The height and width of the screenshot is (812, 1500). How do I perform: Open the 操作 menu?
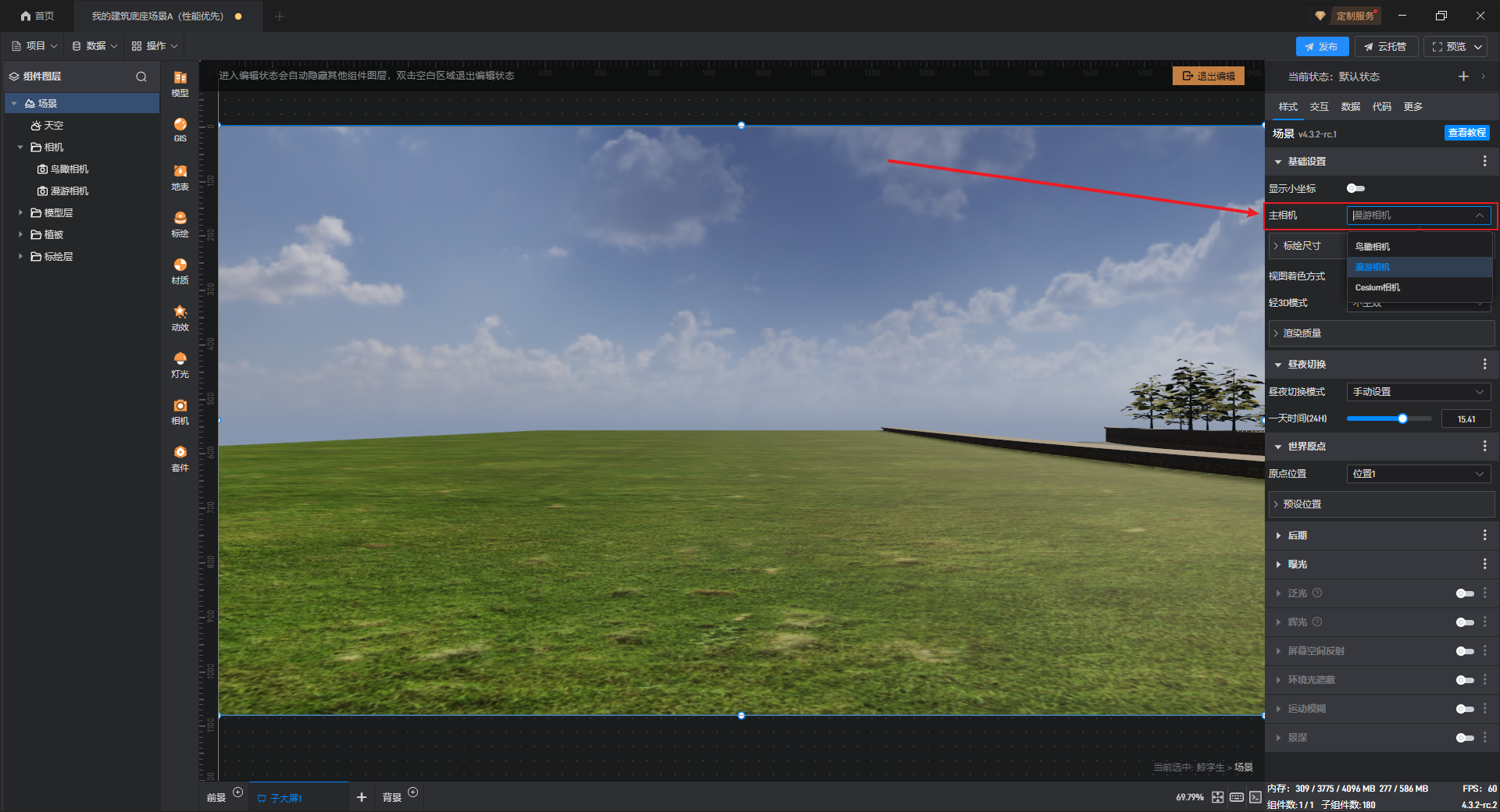[155, 46]
